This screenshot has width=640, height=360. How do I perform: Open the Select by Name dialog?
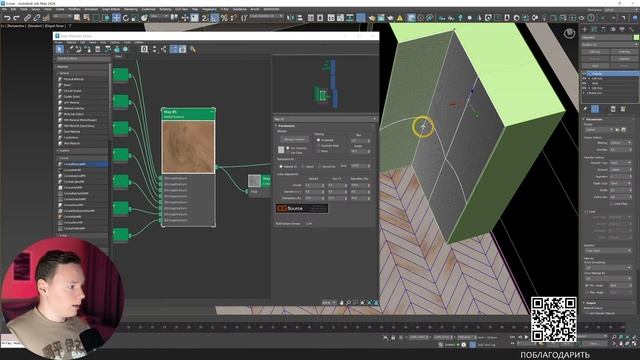87,18
